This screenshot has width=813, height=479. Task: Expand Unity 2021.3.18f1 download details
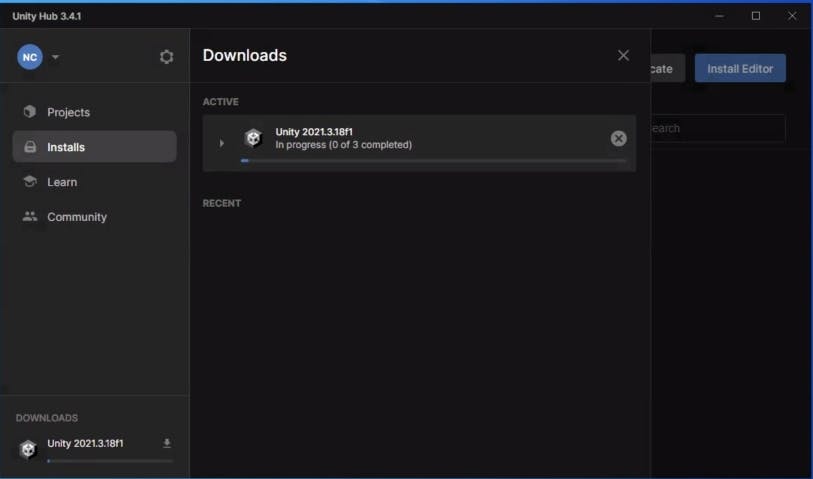[221, 143]
